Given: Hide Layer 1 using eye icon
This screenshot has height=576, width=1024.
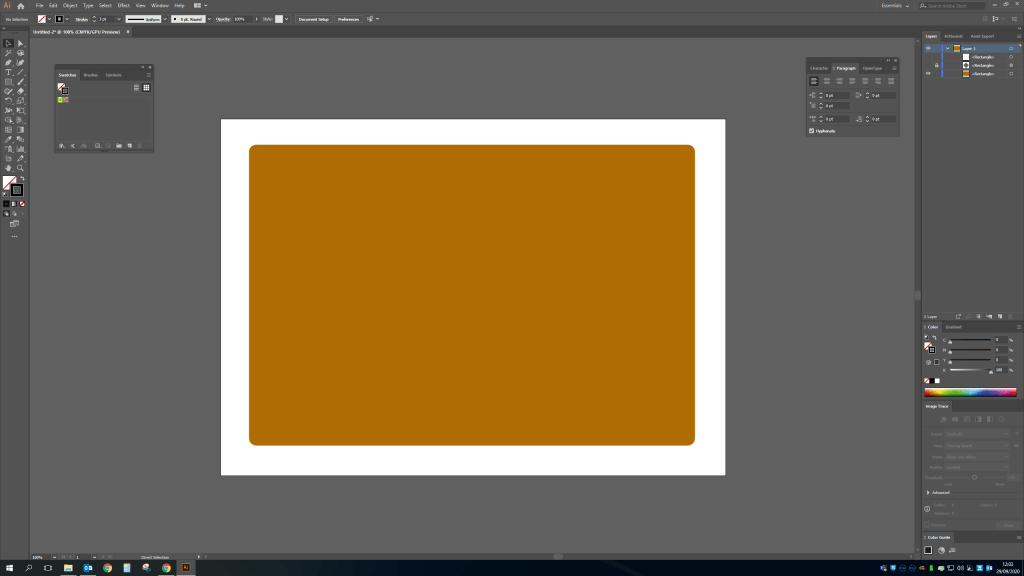Looking at the screenshot, I should (928, 48).
